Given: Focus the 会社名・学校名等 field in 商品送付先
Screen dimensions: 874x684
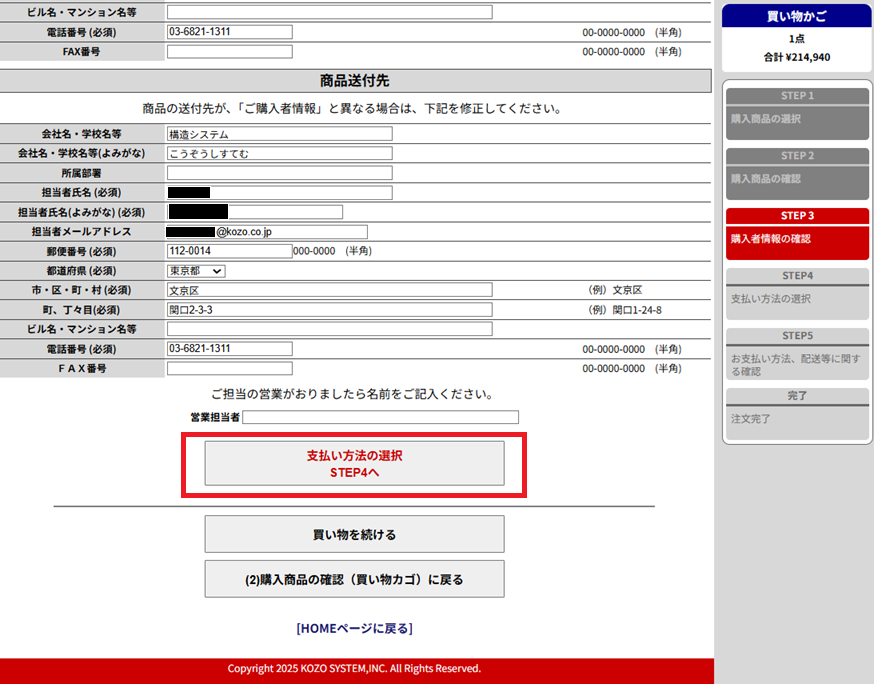Looking at the screenshot, I should point(279,134).
